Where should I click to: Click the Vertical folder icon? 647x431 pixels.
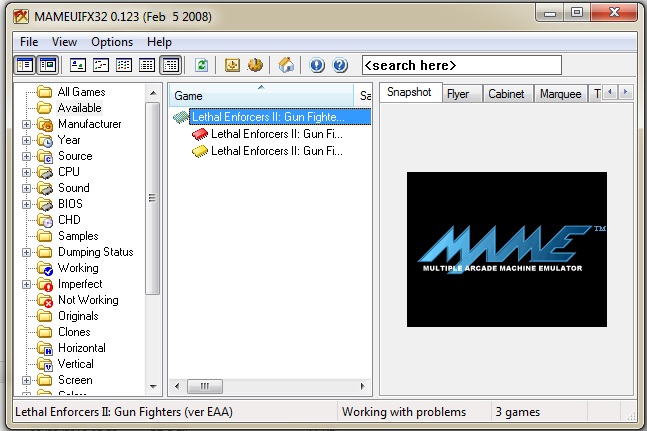coord(45,365)
